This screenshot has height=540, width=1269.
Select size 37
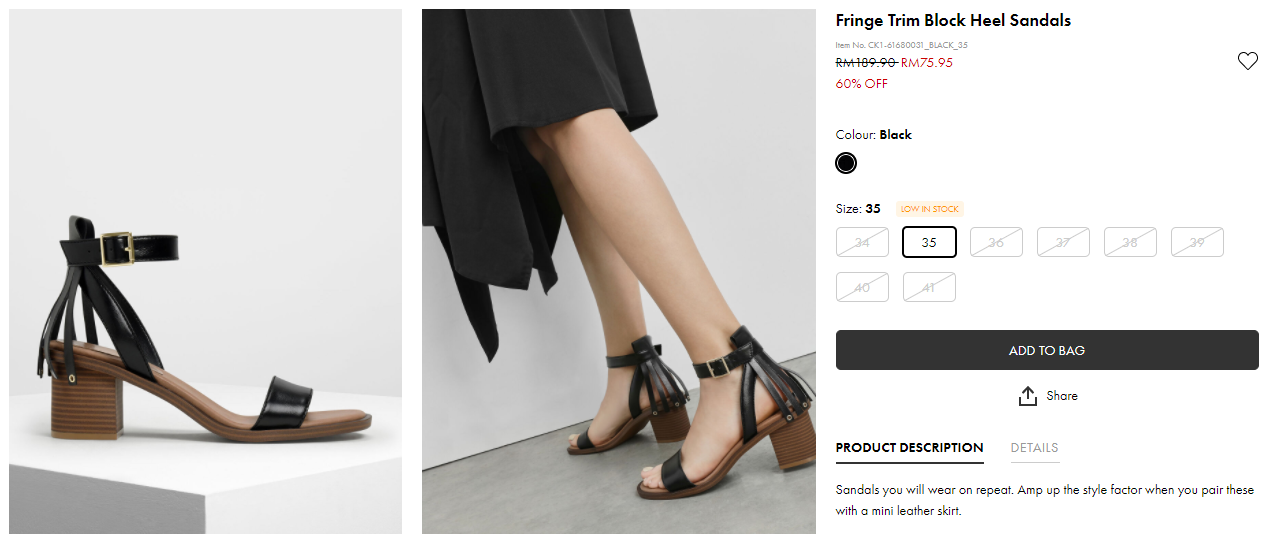(1063, 242)
